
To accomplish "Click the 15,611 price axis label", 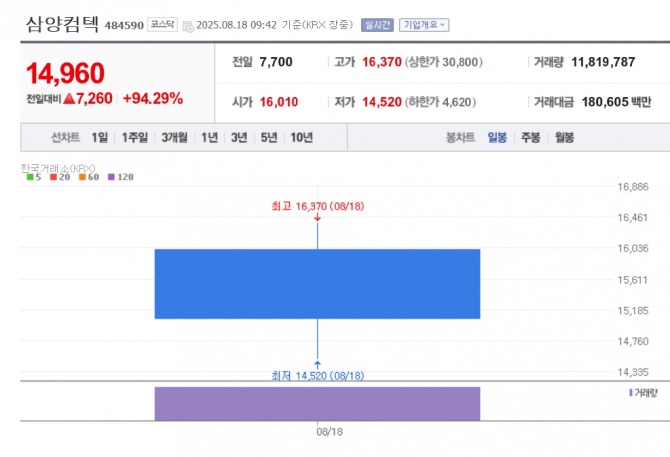I will tap(633, 280).
